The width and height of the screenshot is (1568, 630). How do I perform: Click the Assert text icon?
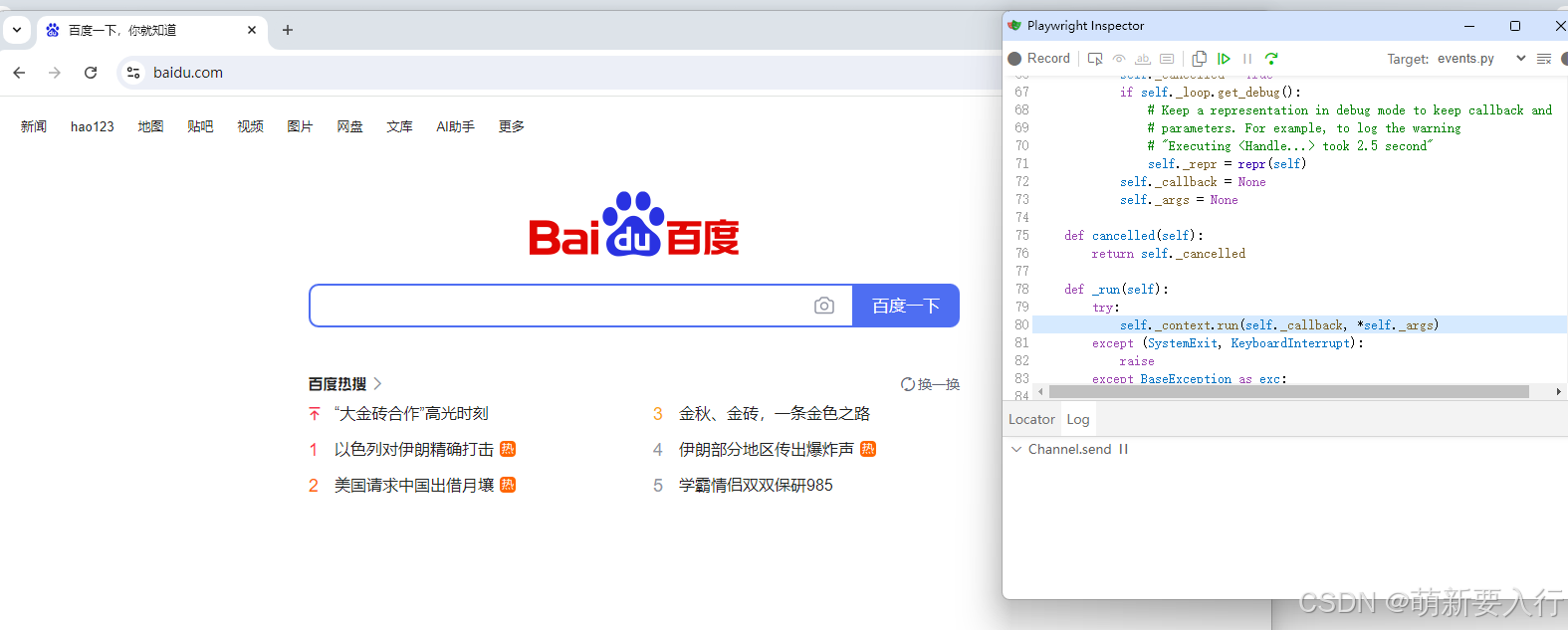pos(1143,59)
